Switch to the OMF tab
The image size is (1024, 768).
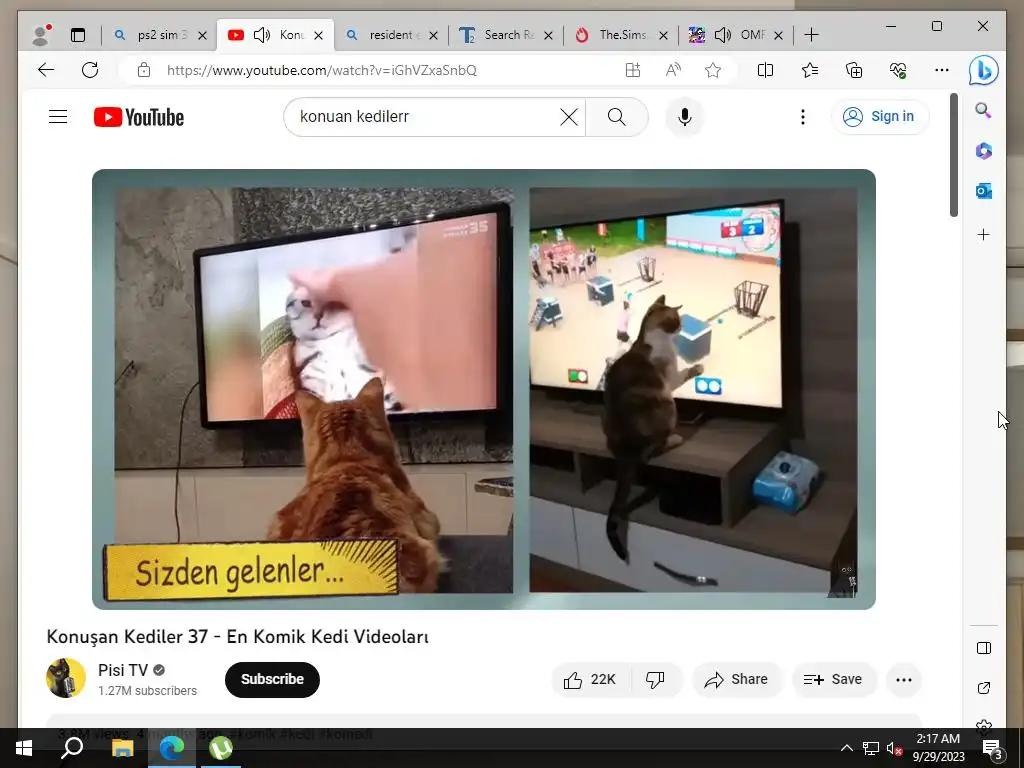(x=736, y=35)
